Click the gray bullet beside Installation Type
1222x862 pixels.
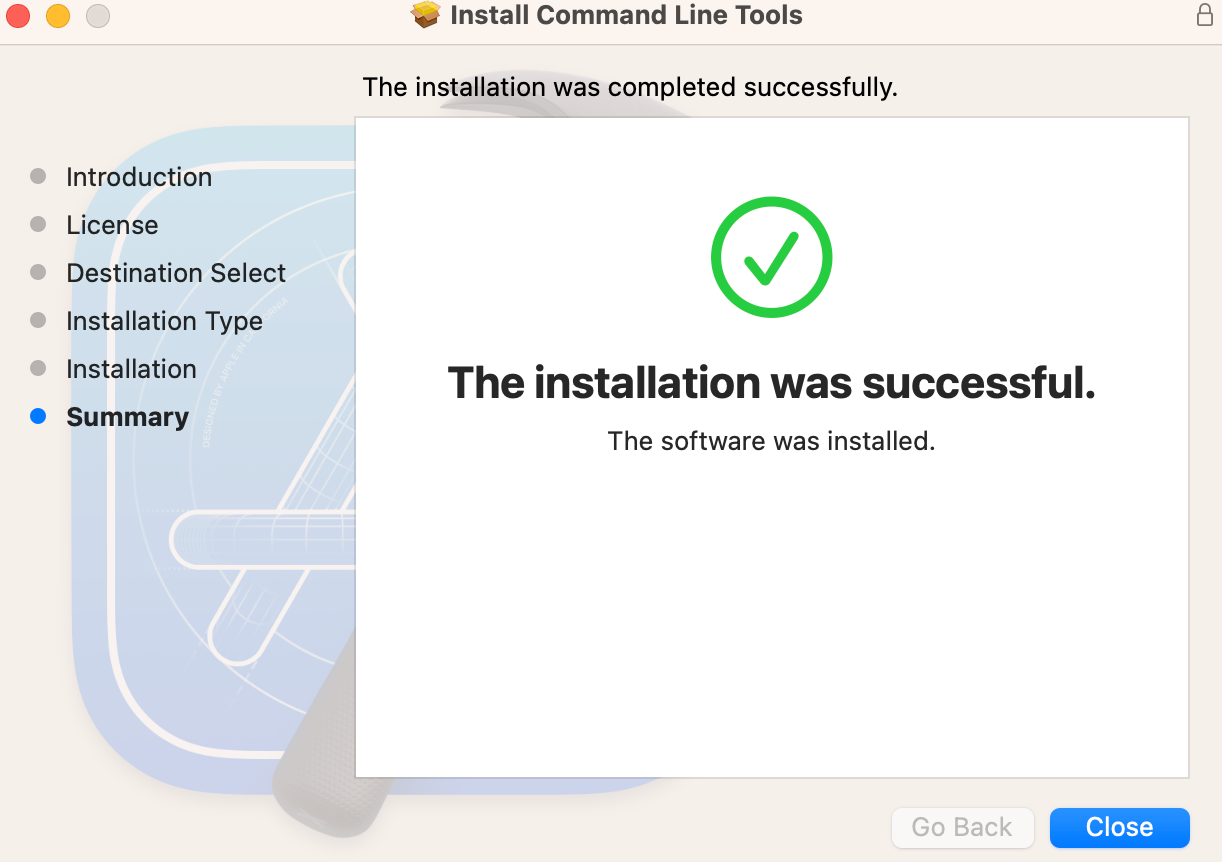pos(38,321)
